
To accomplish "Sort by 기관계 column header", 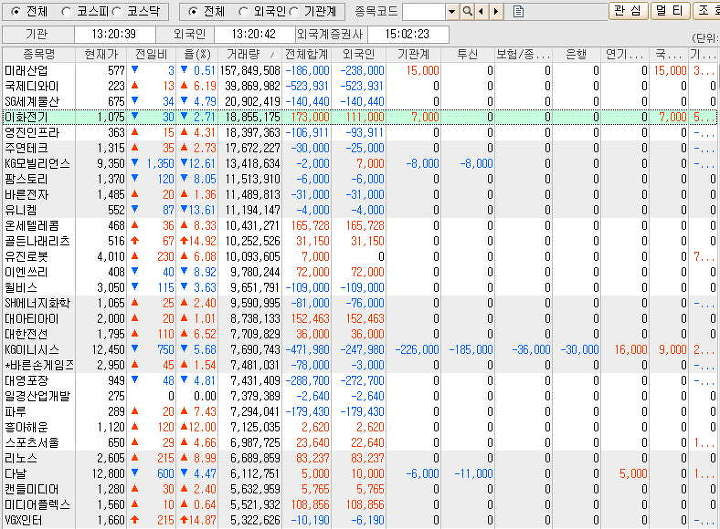I will [x=413, y=54].
